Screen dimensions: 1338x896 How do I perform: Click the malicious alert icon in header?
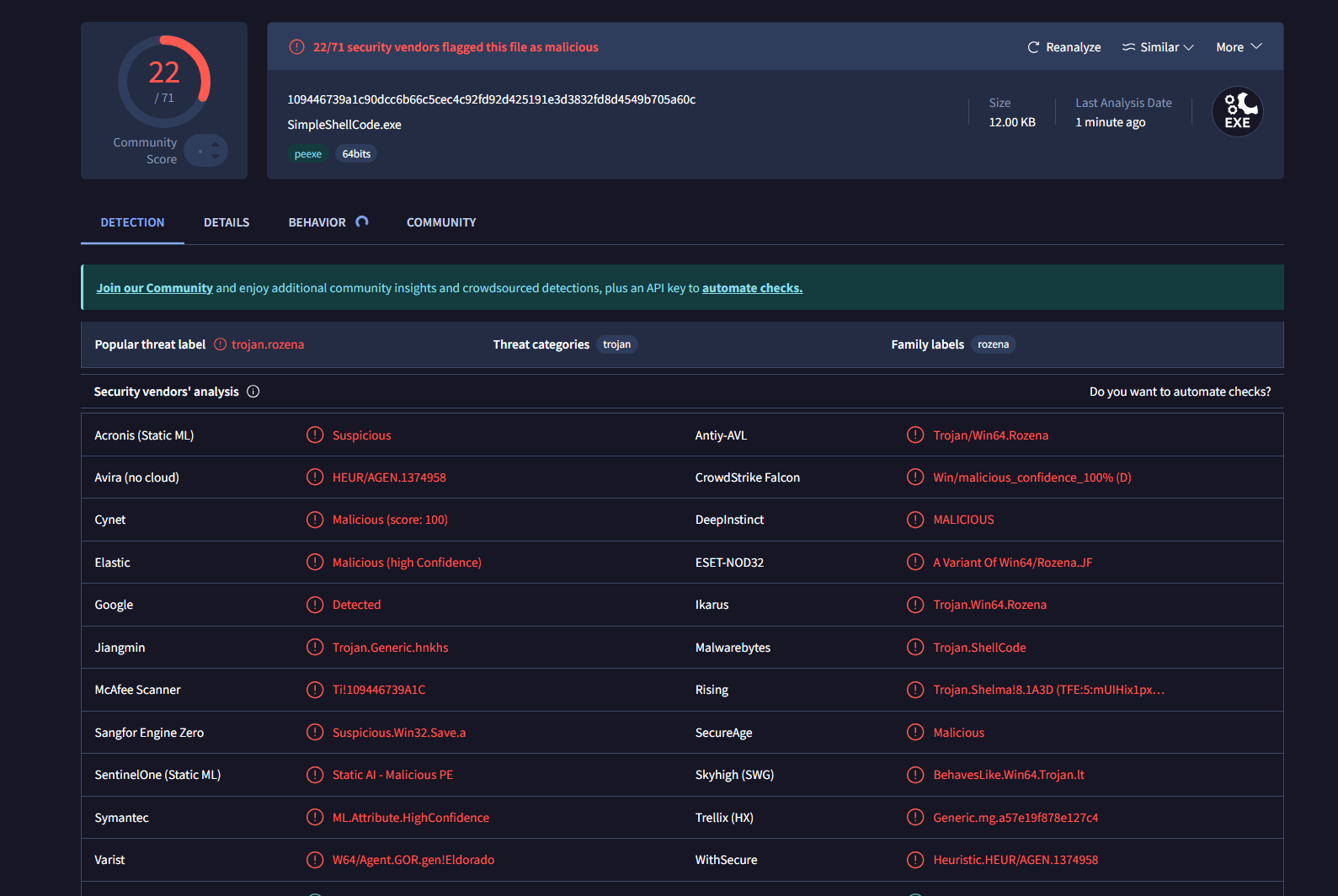(296, 47)
